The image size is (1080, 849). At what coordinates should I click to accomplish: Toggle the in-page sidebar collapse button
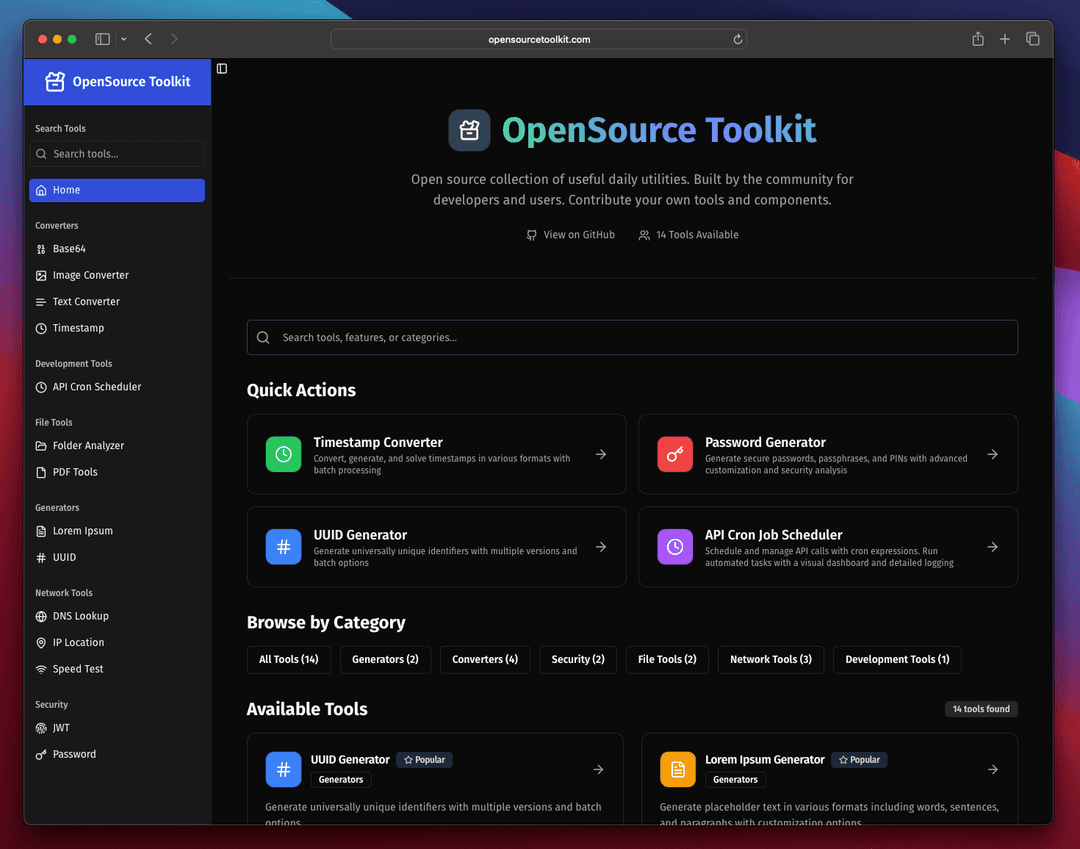pos(222,68)
